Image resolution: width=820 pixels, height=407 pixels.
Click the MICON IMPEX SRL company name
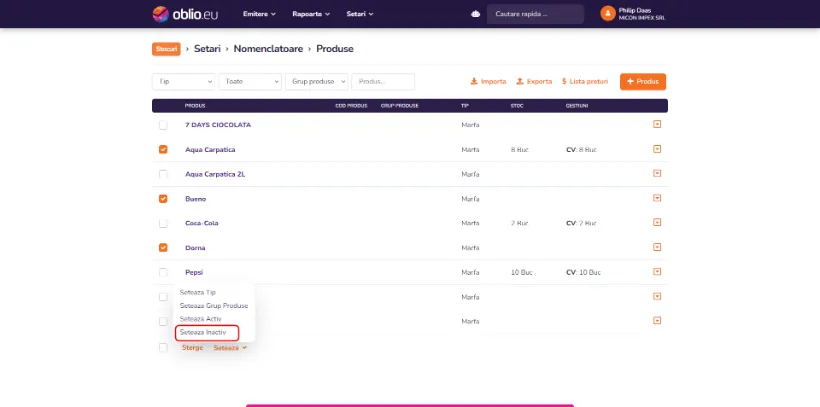(642, 18)
